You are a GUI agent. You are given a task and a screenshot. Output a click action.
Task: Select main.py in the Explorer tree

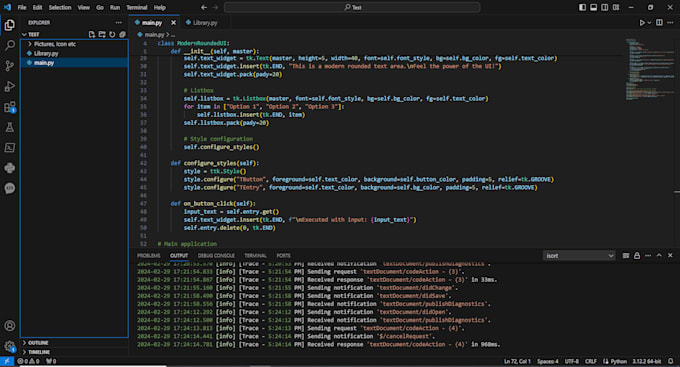[x=44, y=63]
